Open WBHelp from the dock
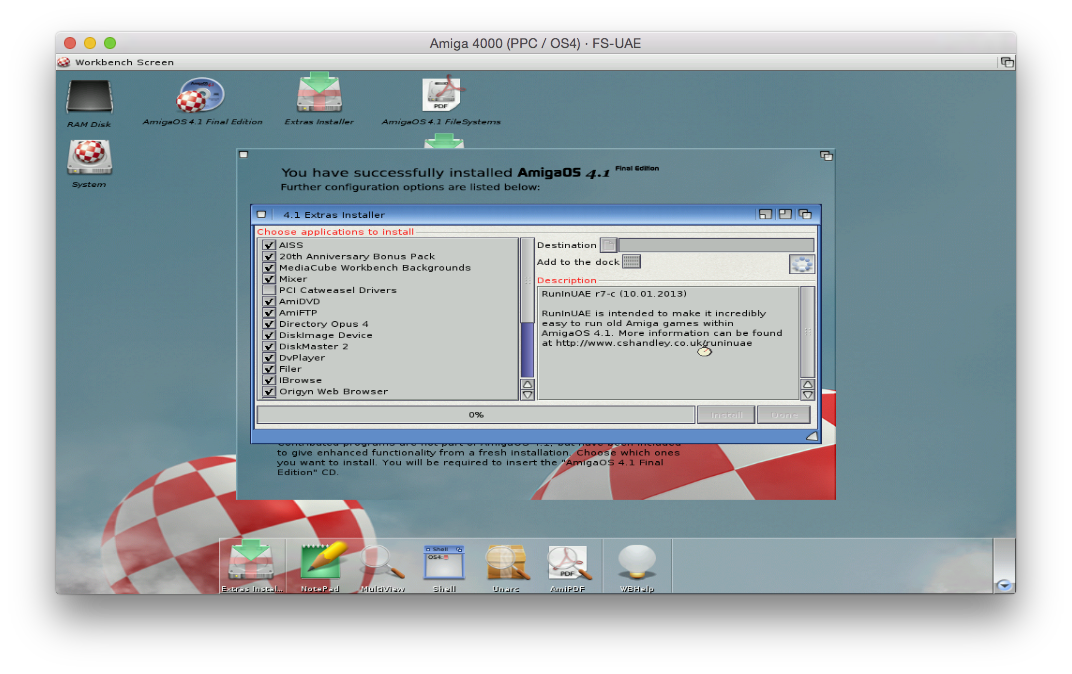The height and width of the screenshot is (674, 1072). click(637, 567)
